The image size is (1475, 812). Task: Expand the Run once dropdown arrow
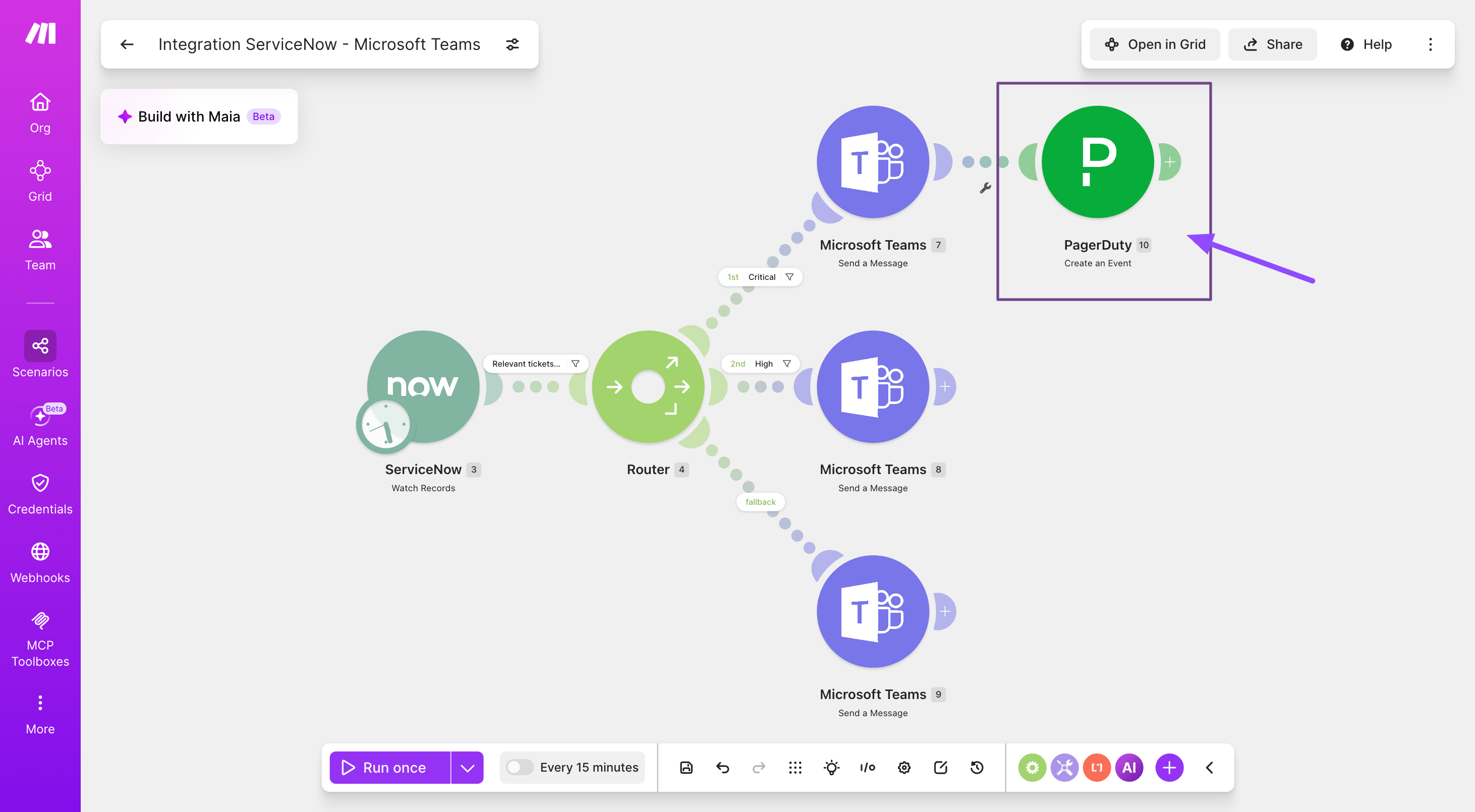click(468, 767)
